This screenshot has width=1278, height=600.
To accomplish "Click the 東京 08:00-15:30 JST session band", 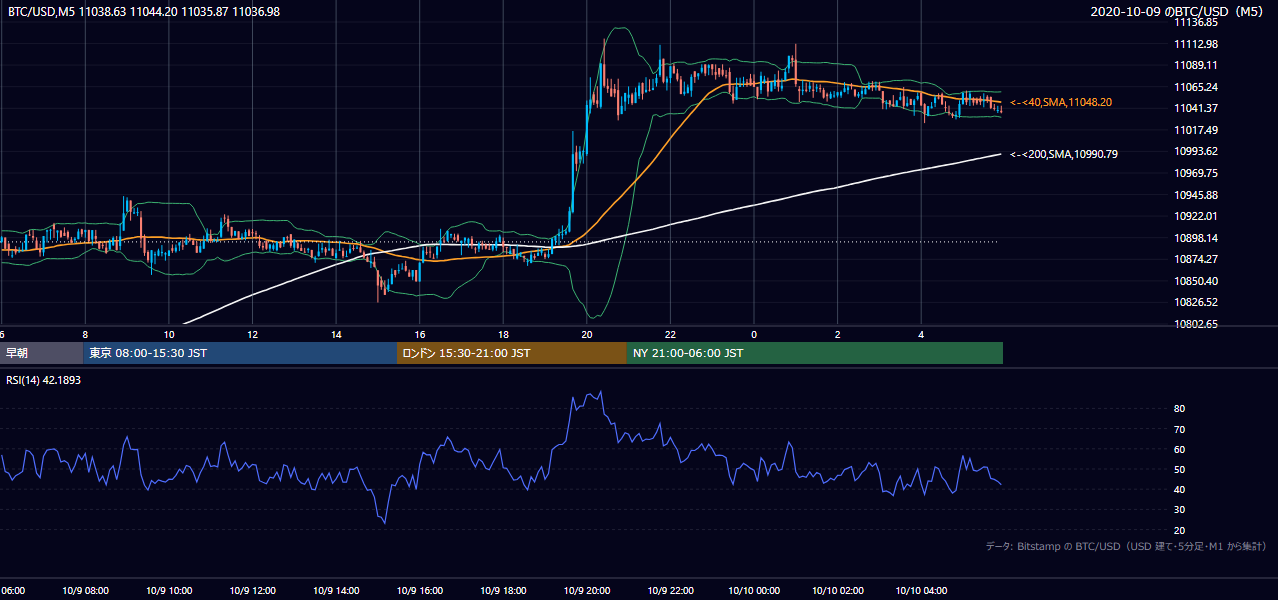I will point(240,353).
